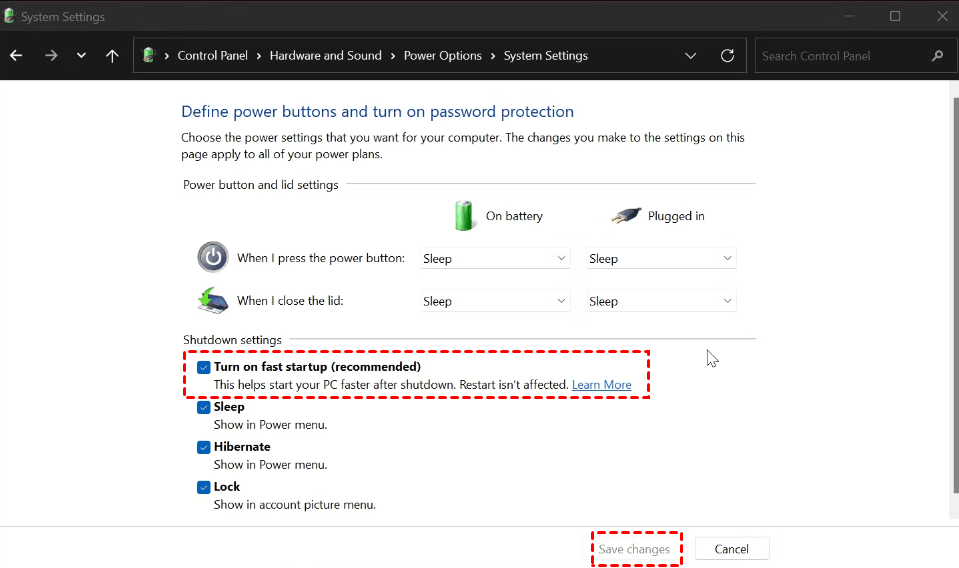The image size is (959, 568).
Task: Toggle Turn on fast startup checkbox
Action: [x=204, y=367]
